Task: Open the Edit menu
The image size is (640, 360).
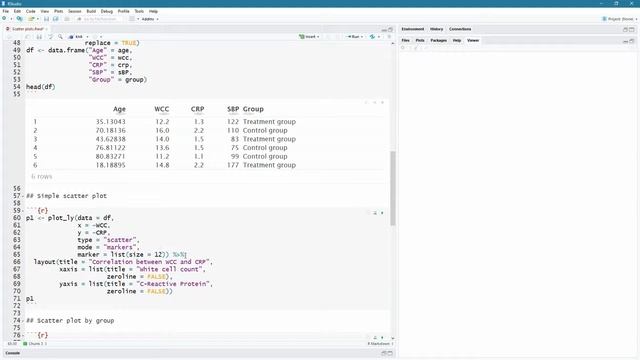Action: click(17, 11)
